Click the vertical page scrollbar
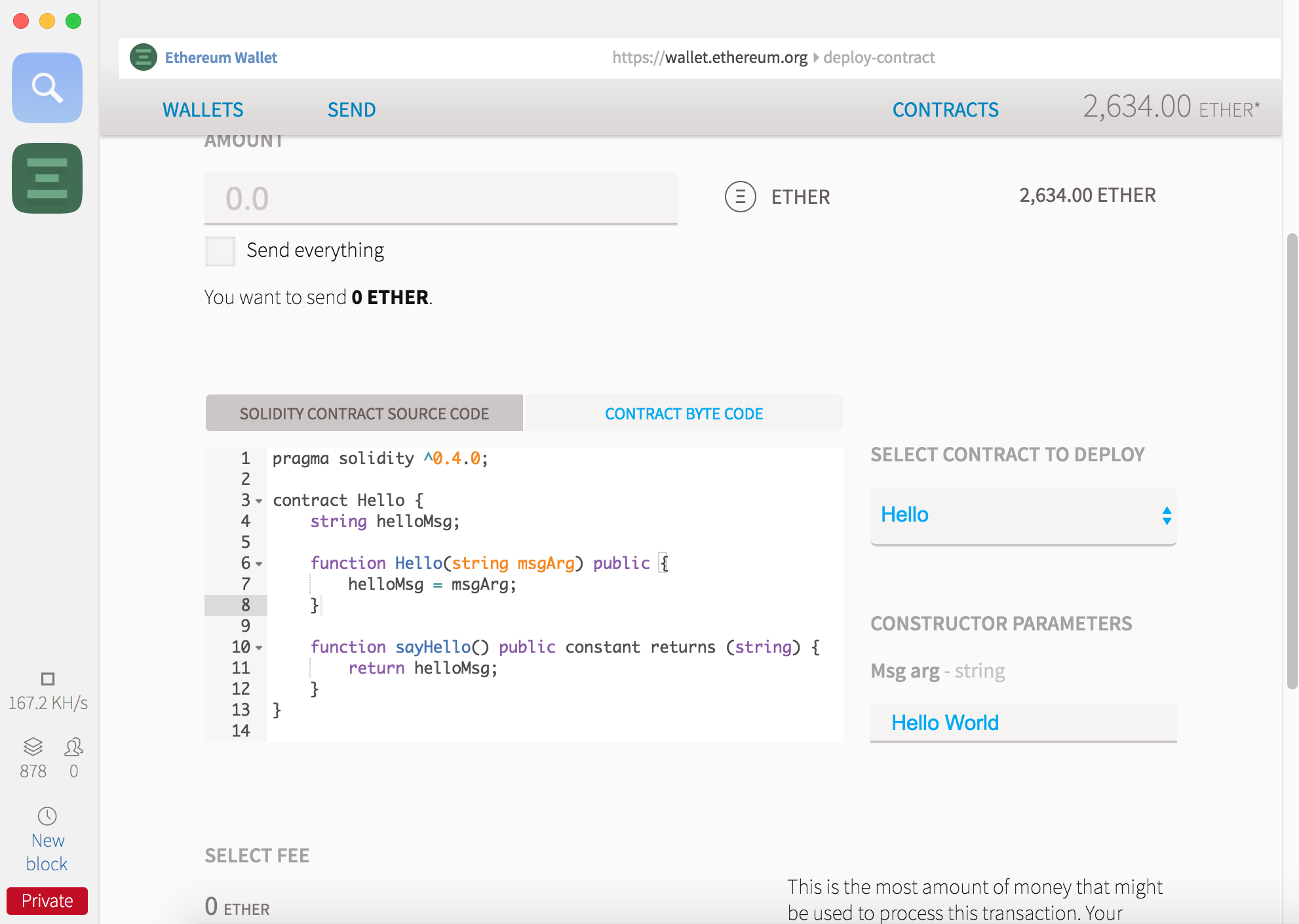The width and height of the screenshot is (1299, 924). coord(1292,461)
